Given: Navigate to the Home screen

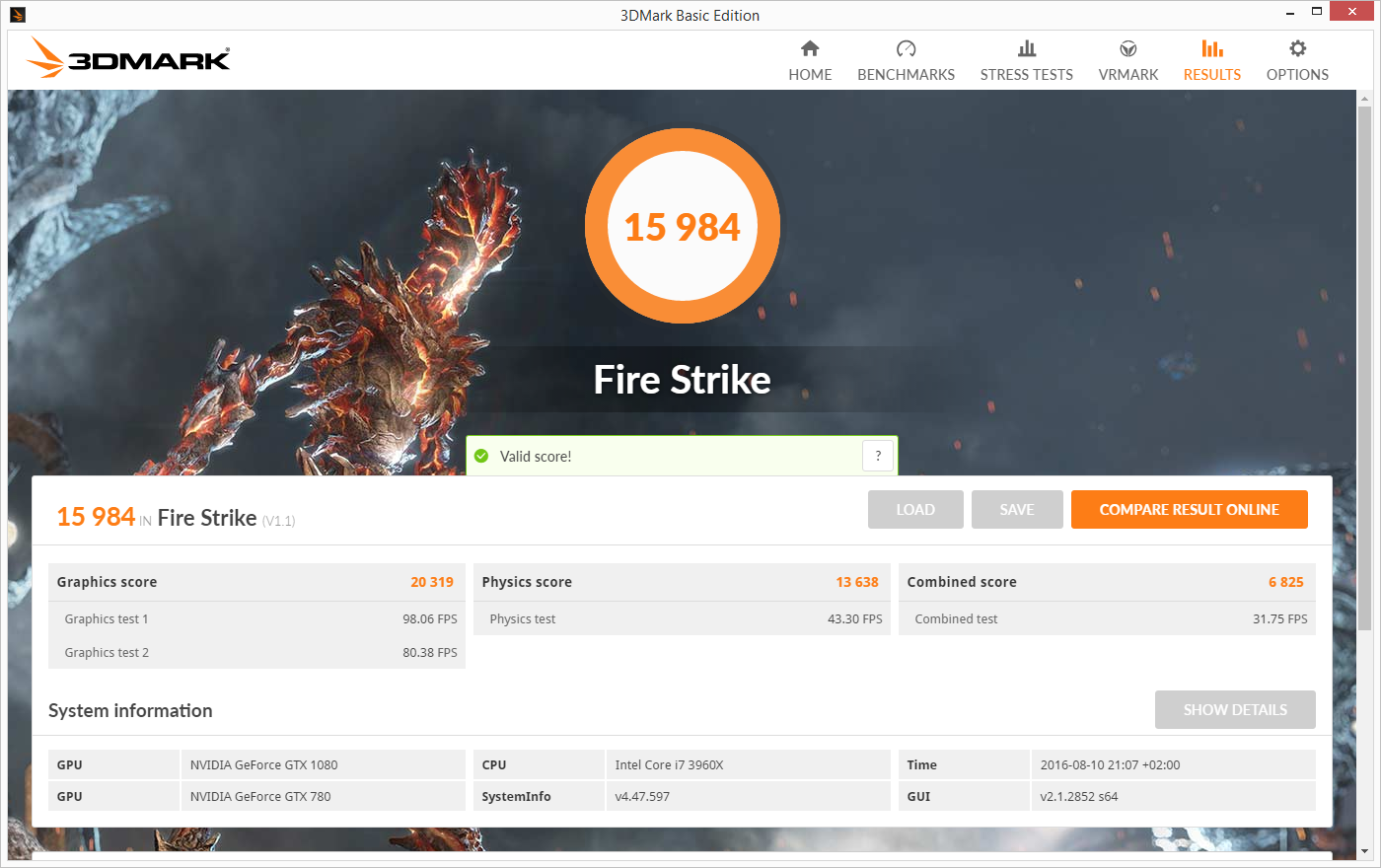Looking at the screenshot, I should [810, 59].
